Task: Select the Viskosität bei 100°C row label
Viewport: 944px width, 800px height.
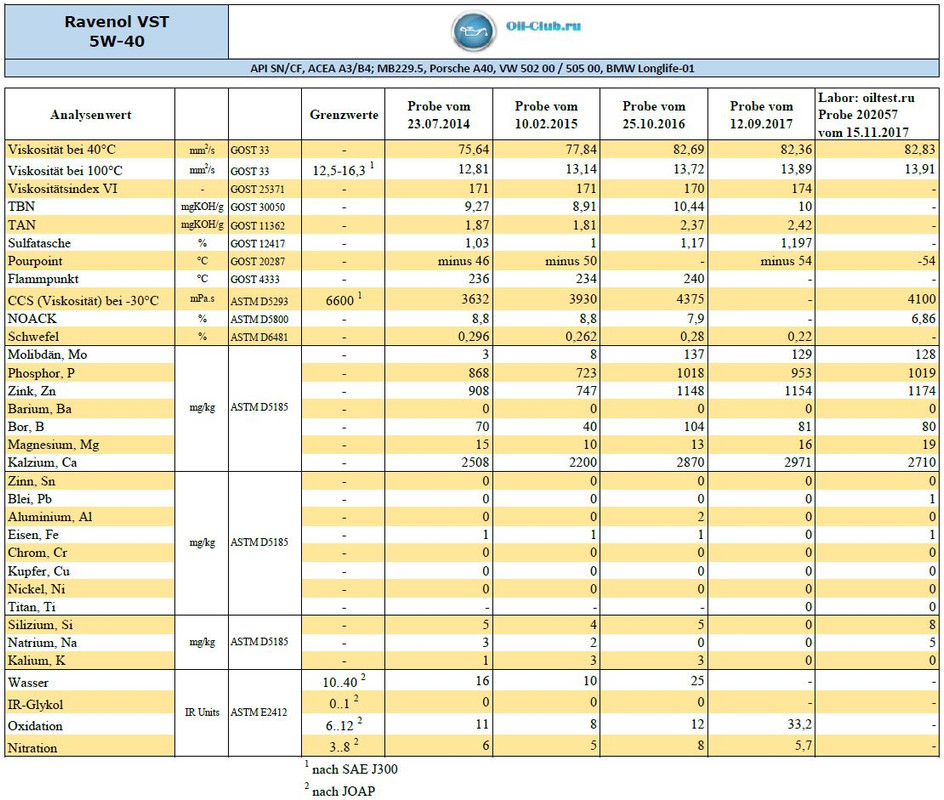Action: tap(64, 170)
